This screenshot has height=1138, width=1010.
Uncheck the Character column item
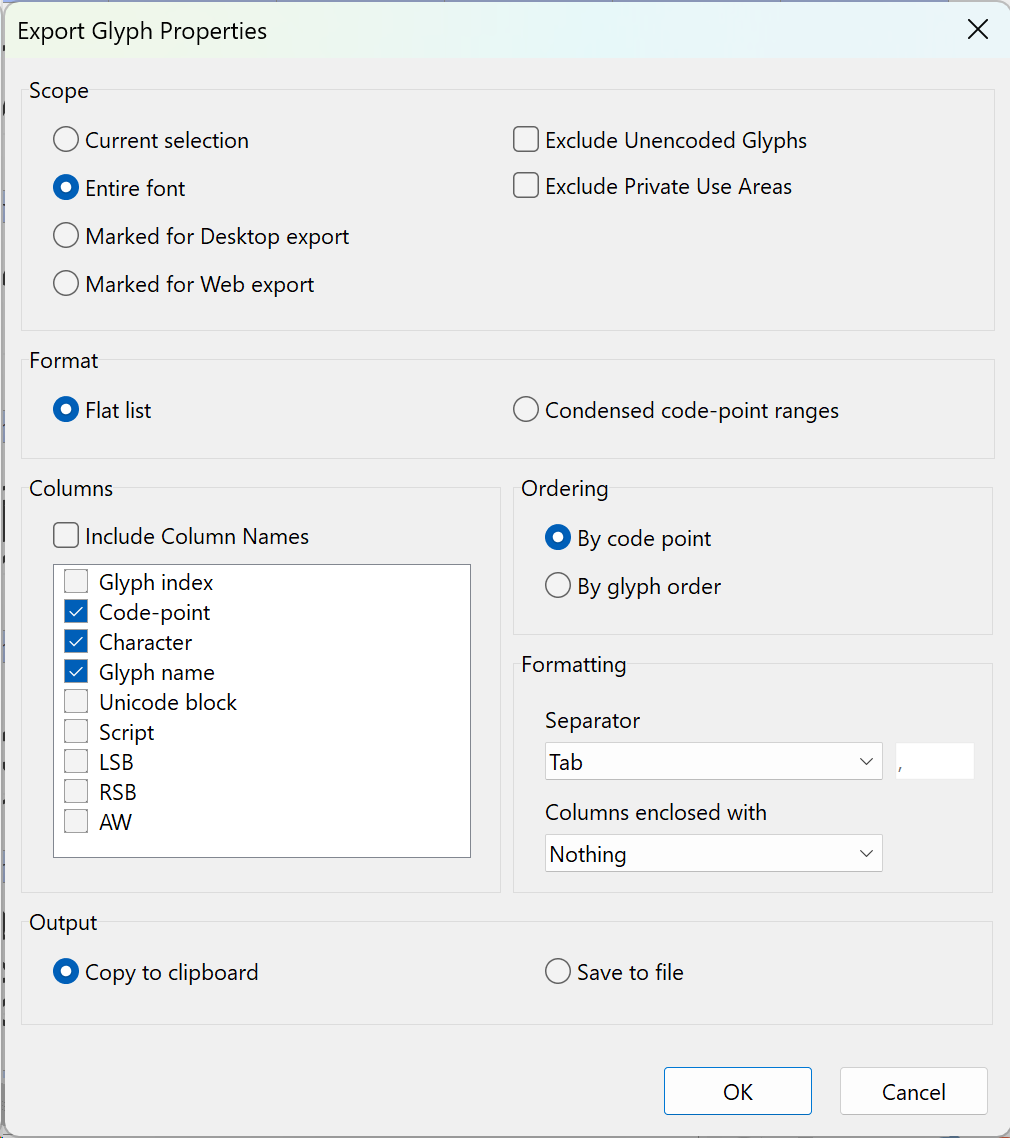coord(76,642)
